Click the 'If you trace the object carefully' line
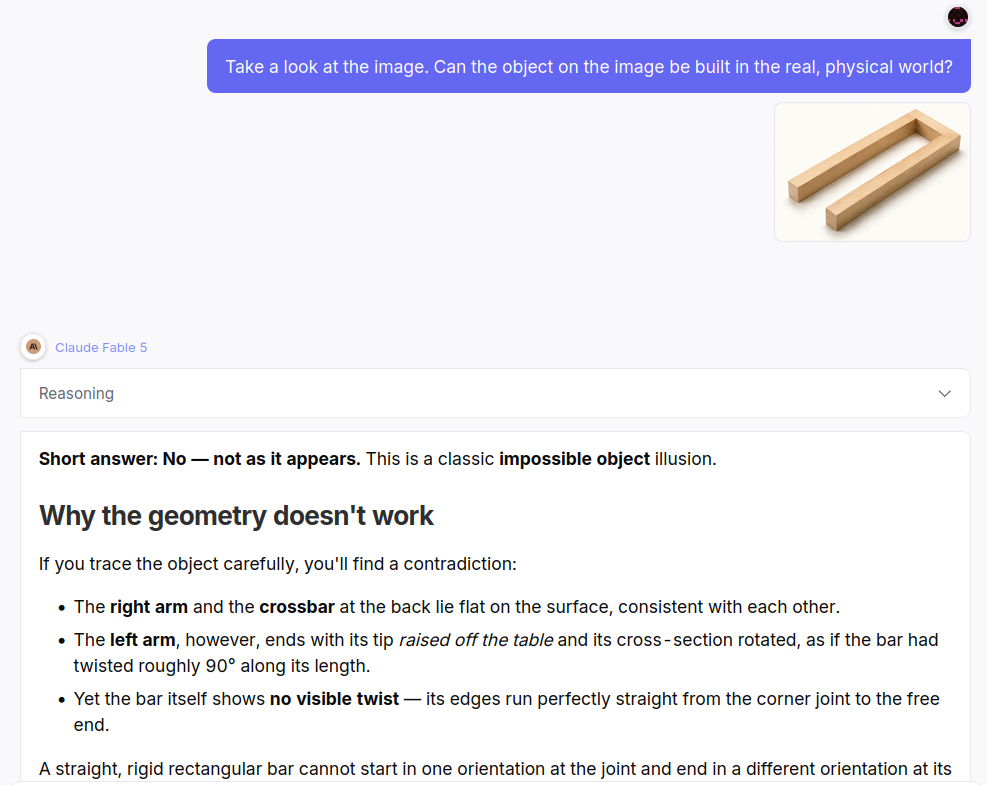The width and height of the screenshot is (987, 785). click(278, 563)
